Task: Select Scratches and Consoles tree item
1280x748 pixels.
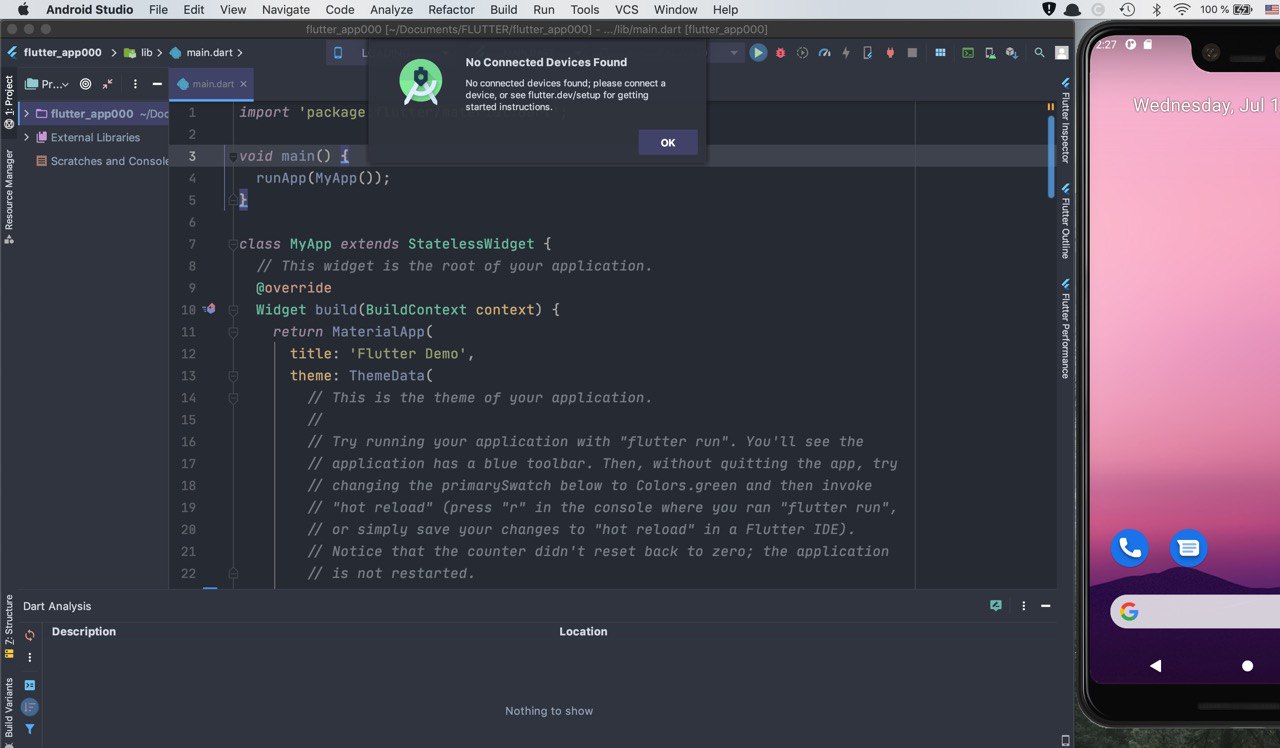Action: click(102, 161)
